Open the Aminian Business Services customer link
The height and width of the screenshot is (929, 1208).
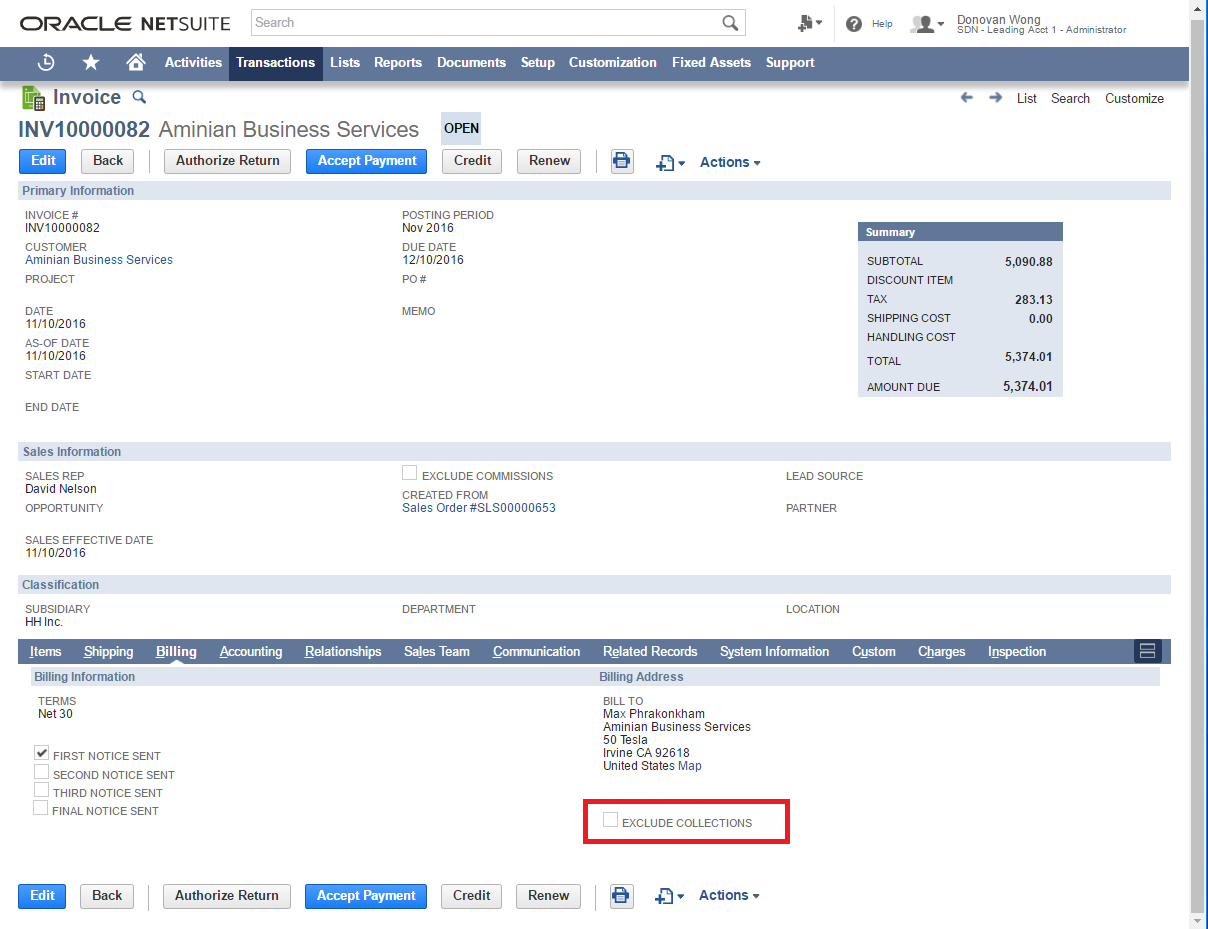click(99, 260)
